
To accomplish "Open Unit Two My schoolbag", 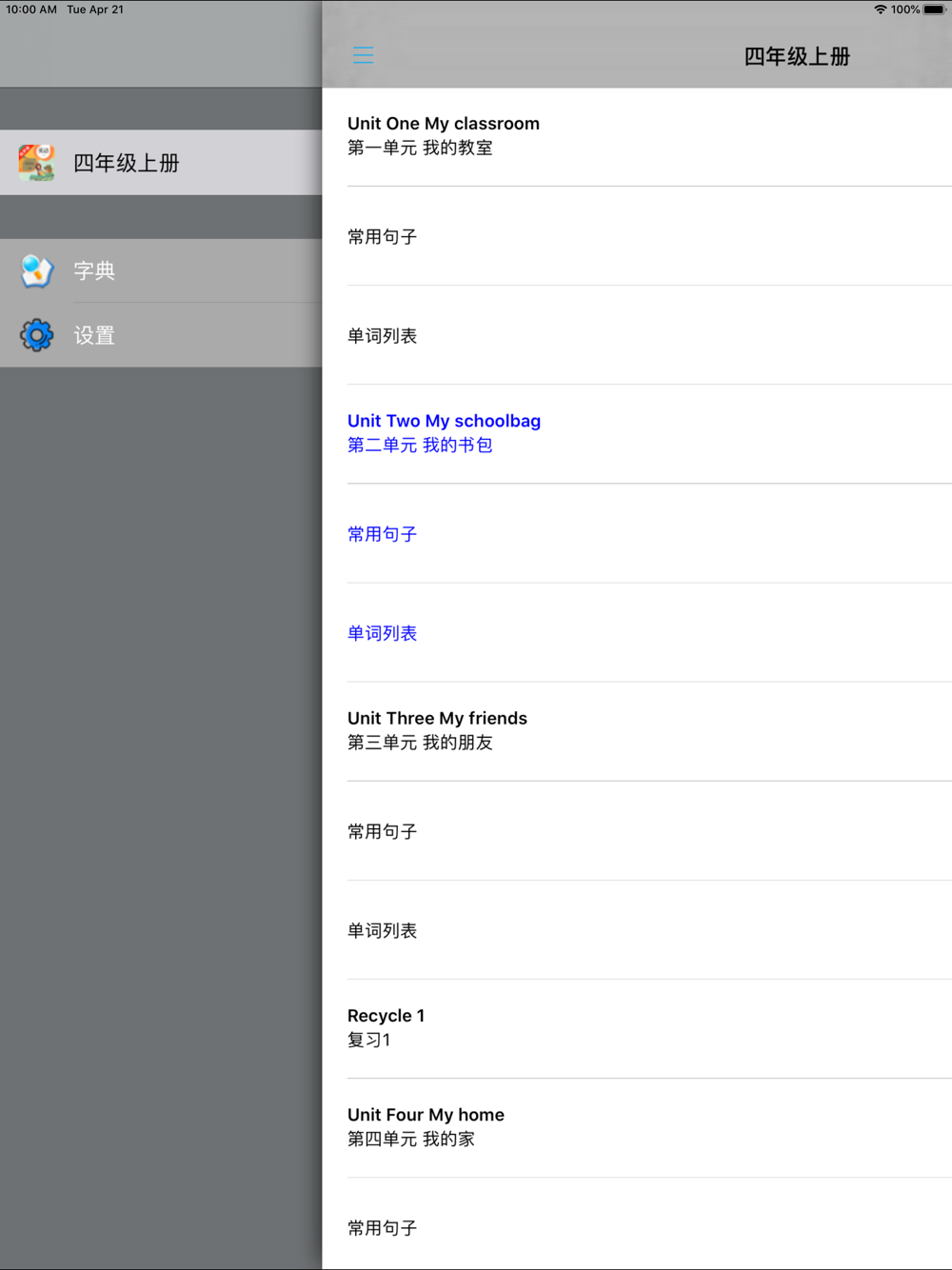I will (637, 434).
